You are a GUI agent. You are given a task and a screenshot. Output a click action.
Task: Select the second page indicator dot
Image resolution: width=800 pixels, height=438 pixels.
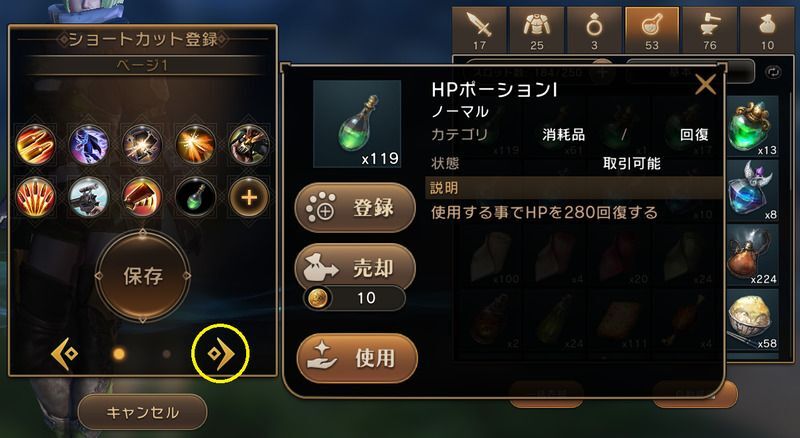(x=166, y=354)
